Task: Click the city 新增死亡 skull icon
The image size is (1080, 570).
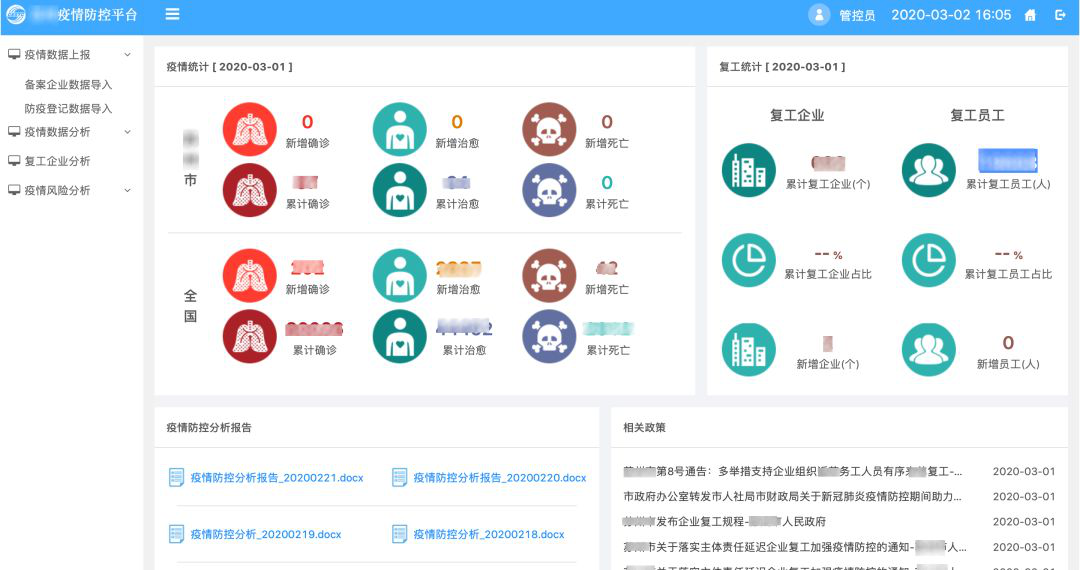Action: point(549,129)
